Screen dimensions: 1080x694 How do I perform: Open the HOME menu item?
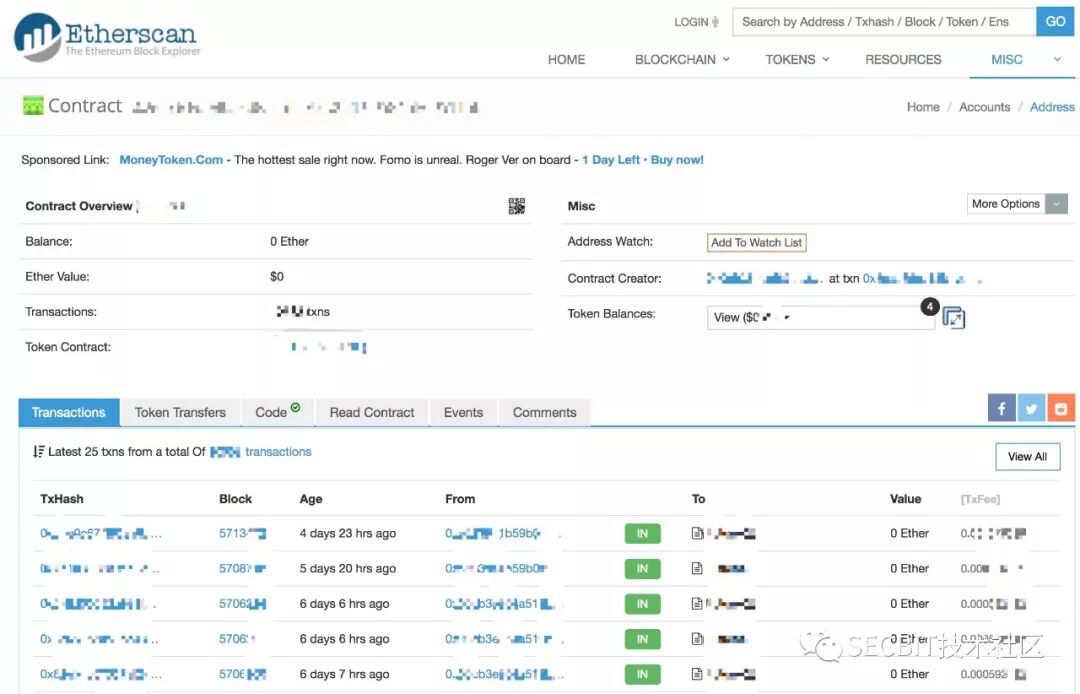pyautogui.click(x=566, y=60)
